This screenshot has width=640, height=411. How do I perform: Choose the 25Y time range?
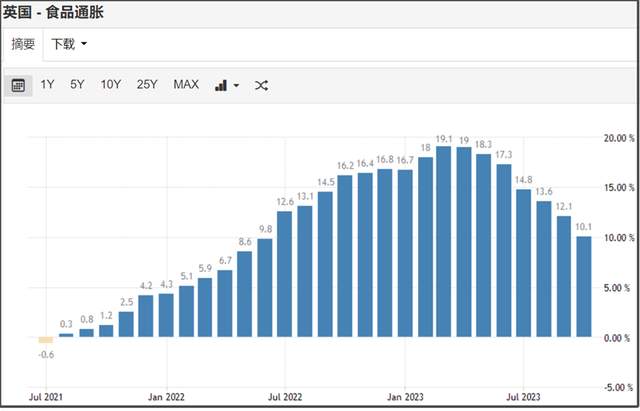click(147, 85)
